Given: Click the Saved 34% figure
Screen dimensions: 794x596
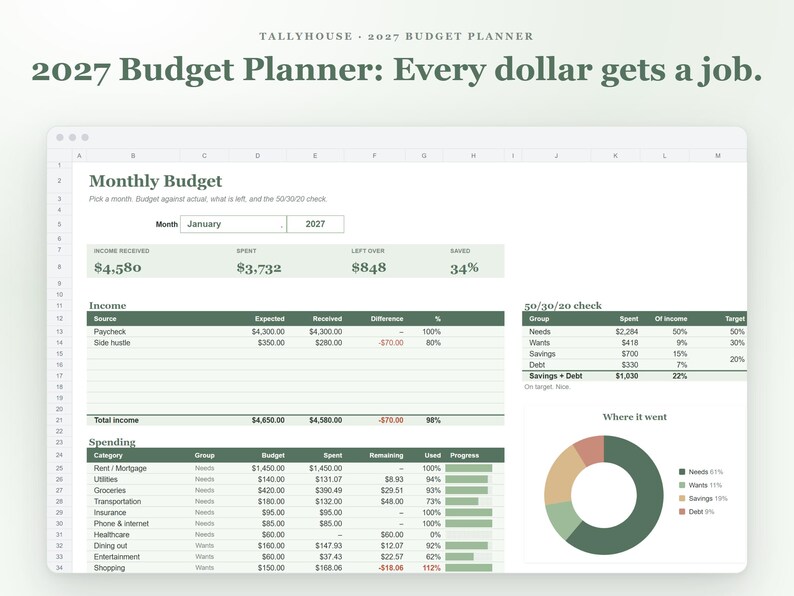Looking at the screenshot, I should pyautogui.click(x=464, y=267).
